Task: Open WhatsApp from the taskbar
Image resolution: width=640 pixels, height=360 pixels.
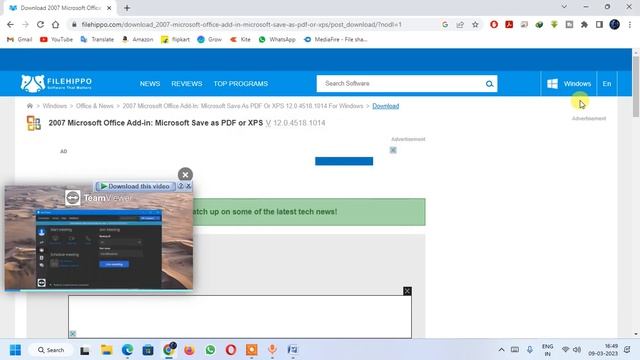Action: pyautogui.click(x=210, y=350)
